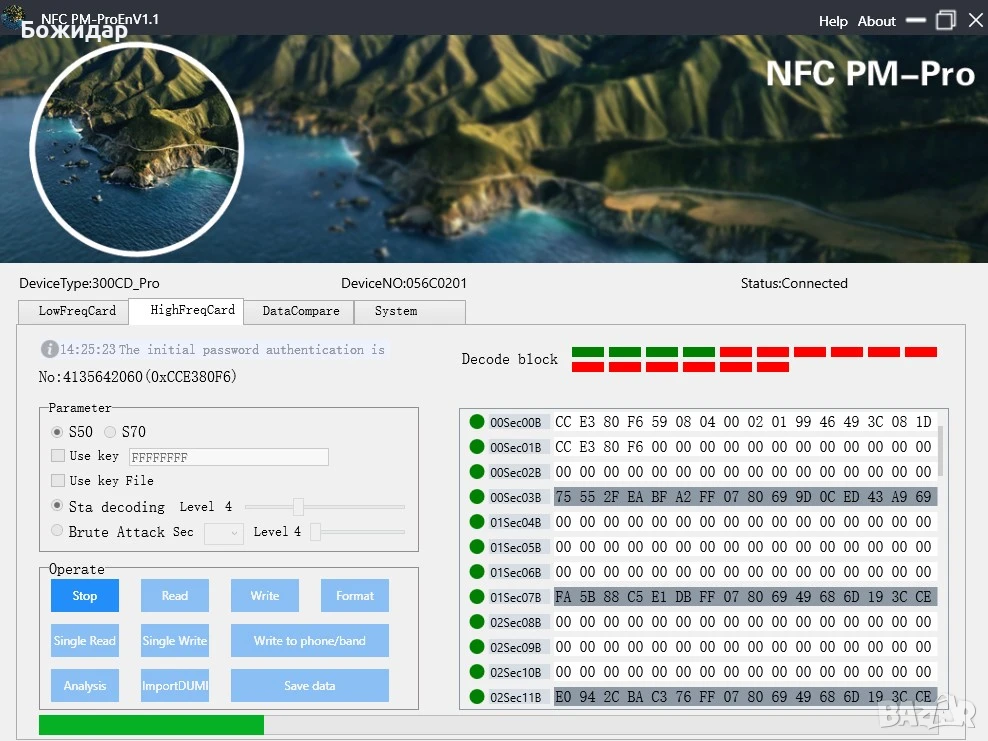Click the Save data button

309,686
